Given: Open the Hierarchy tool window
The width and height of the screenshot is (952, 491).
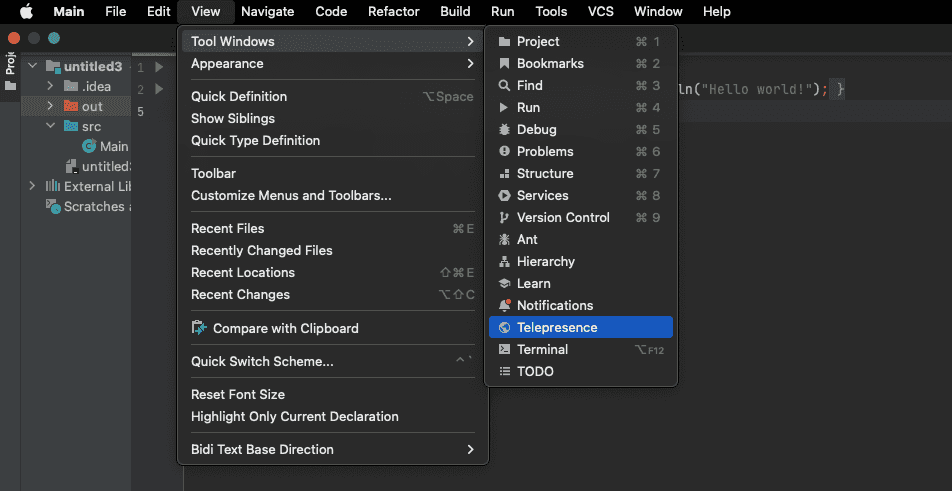Looking at the screenshot, I should 581,262.
